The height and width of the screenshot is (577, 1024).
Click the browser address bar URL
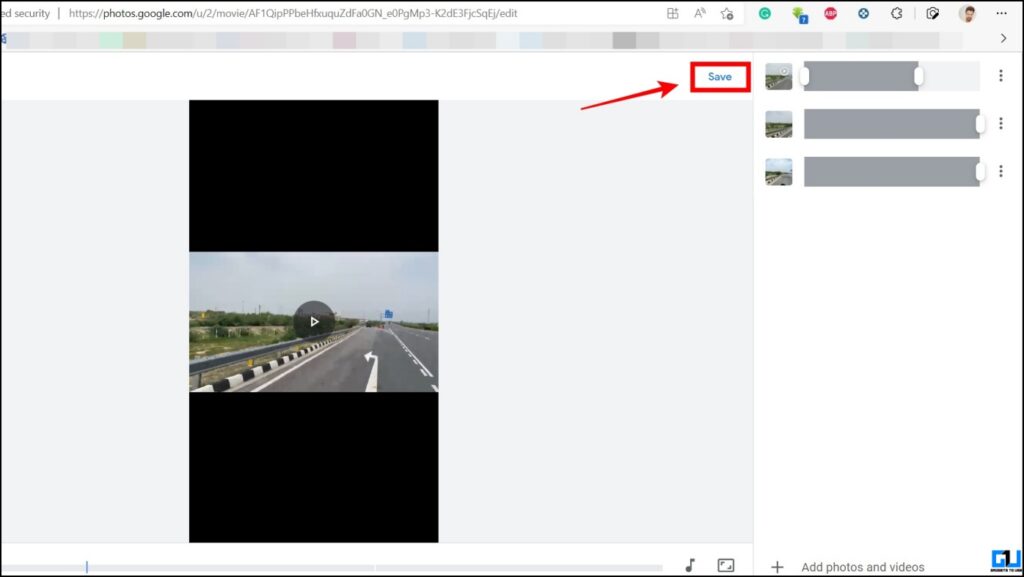point(293,13)
